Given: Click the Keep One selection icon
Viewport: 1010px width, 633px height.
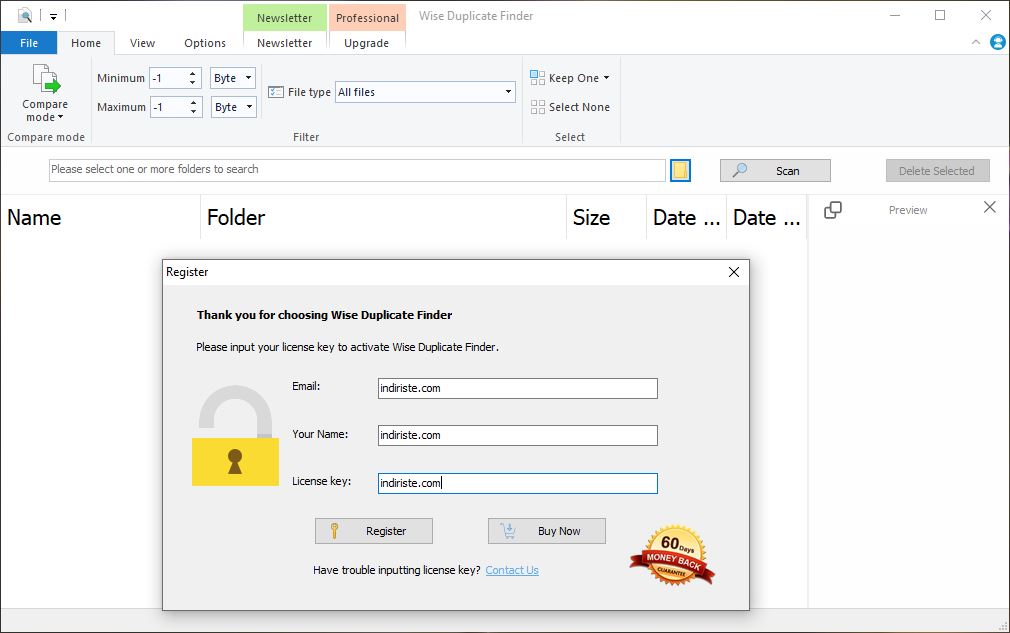Looking at the screenshot, I should 537,78.
